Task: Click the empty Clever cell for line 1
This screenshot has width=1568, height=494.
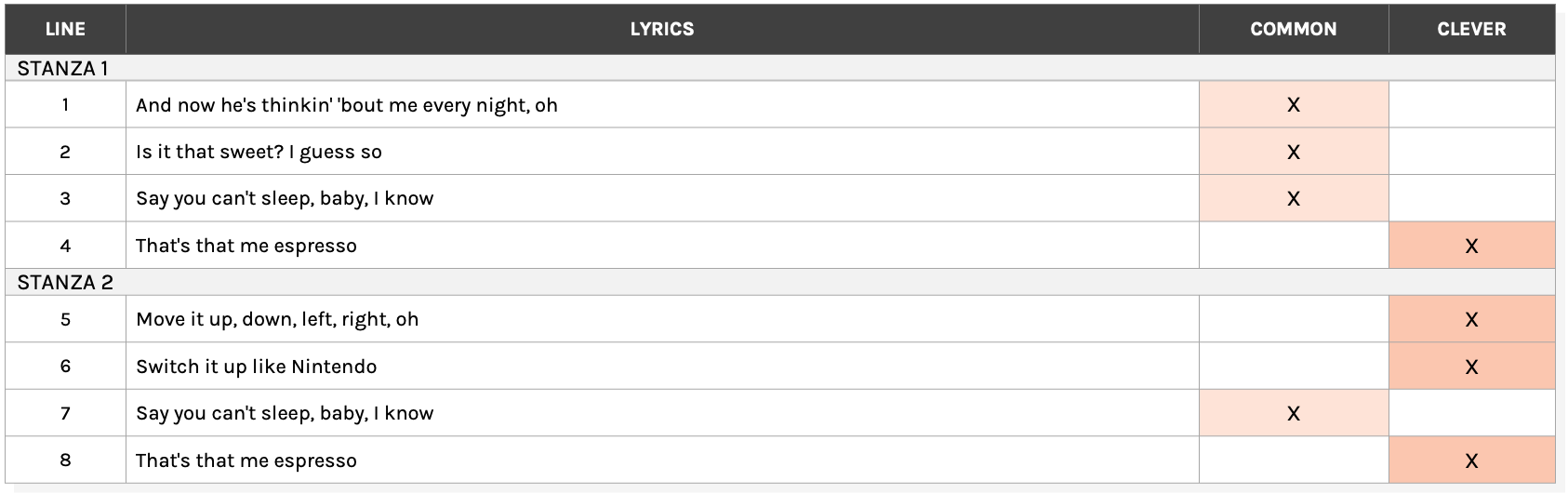Action: tap(1470, 105)
